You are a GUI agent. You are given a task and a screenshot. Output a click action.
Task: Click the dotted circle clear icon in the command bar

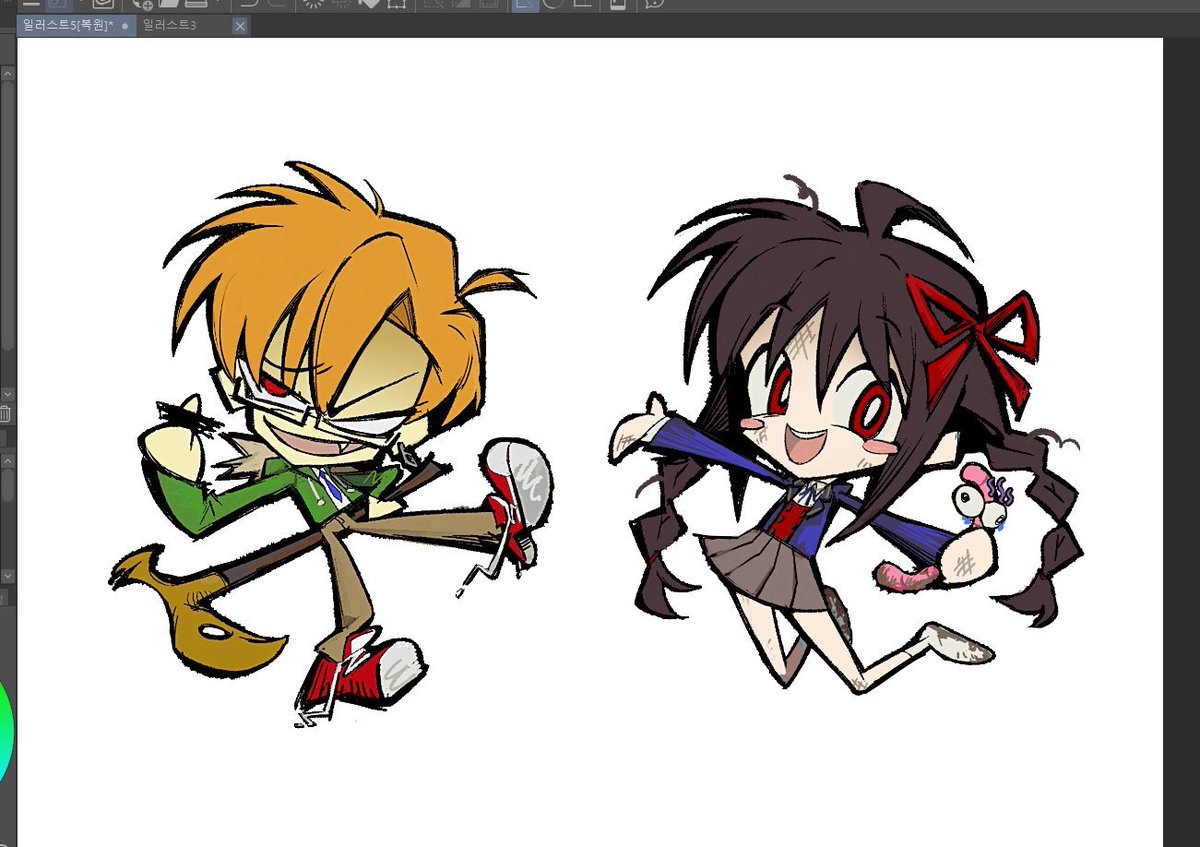coord(313,4)
